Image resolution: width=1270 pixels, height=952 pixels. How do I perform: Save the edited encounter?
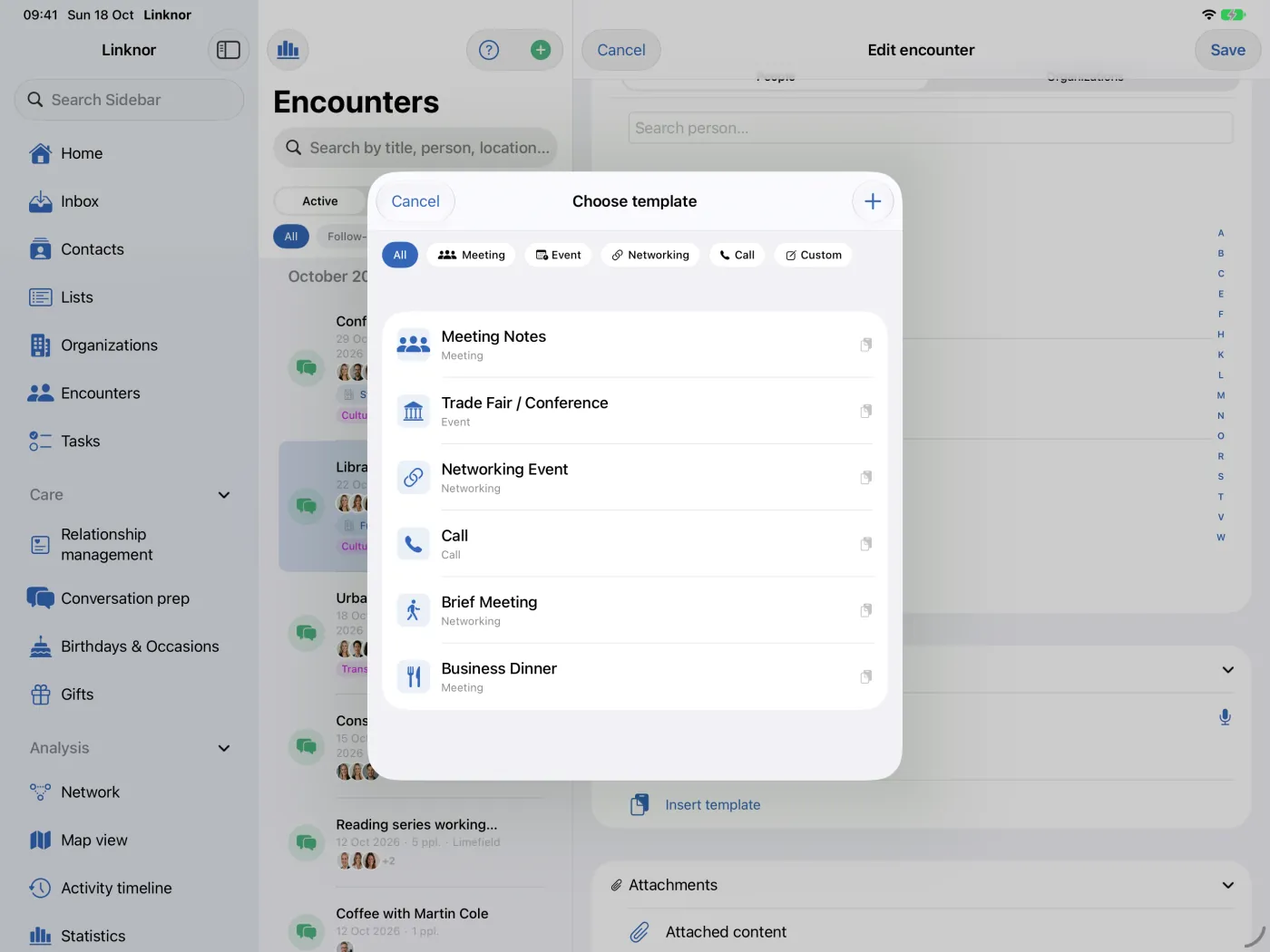[1227, 50]
